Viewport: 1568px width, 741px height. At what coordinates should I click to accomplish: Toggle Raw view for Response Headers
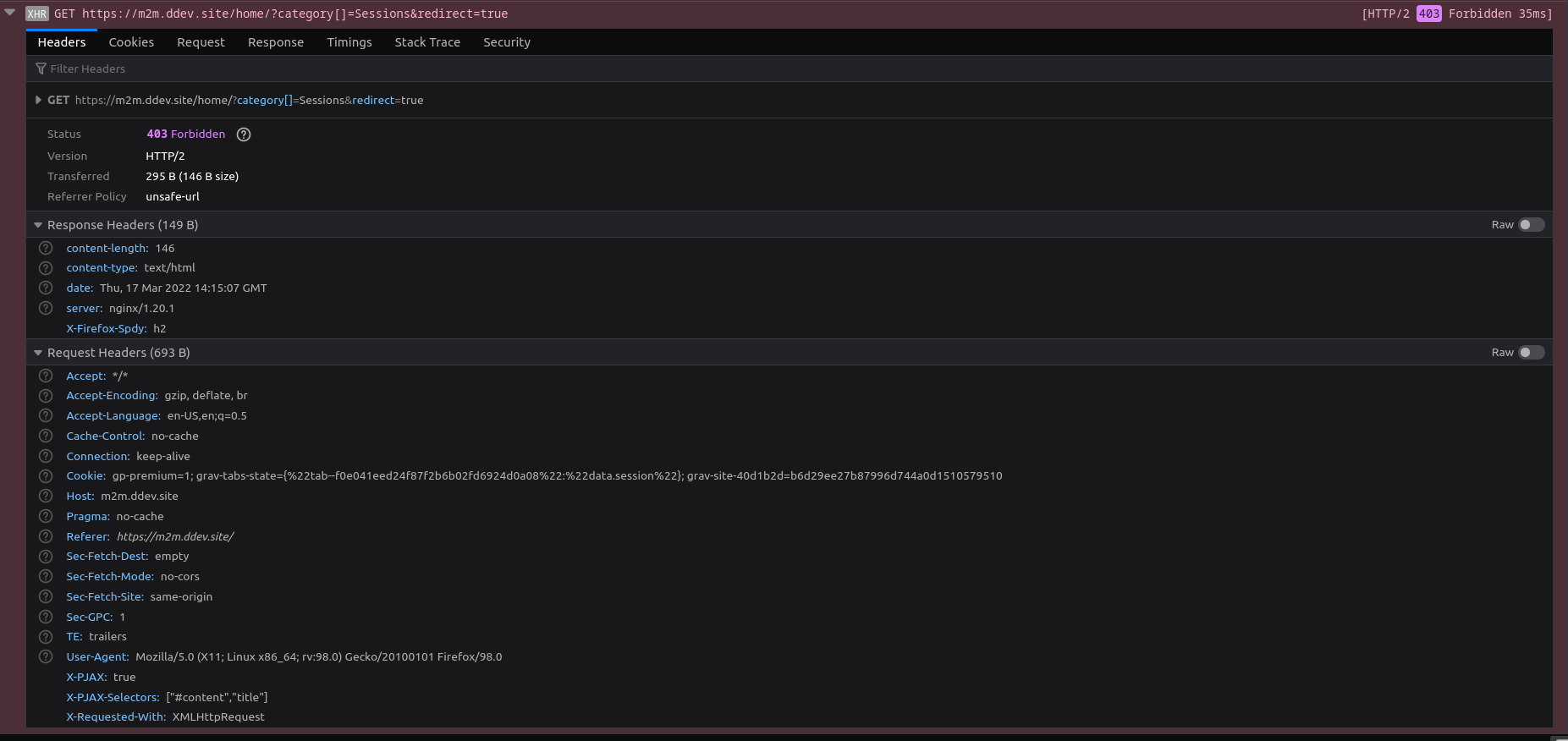(1531, 224)
